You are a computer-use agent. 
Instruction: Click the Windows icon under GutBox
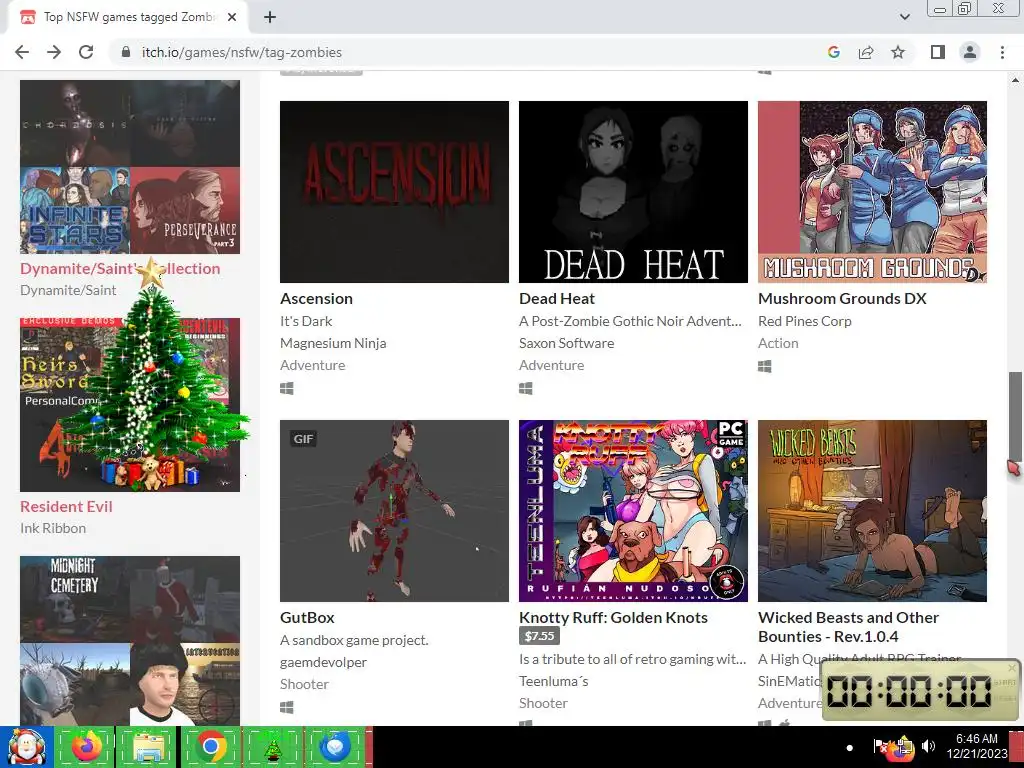(287, 707)
